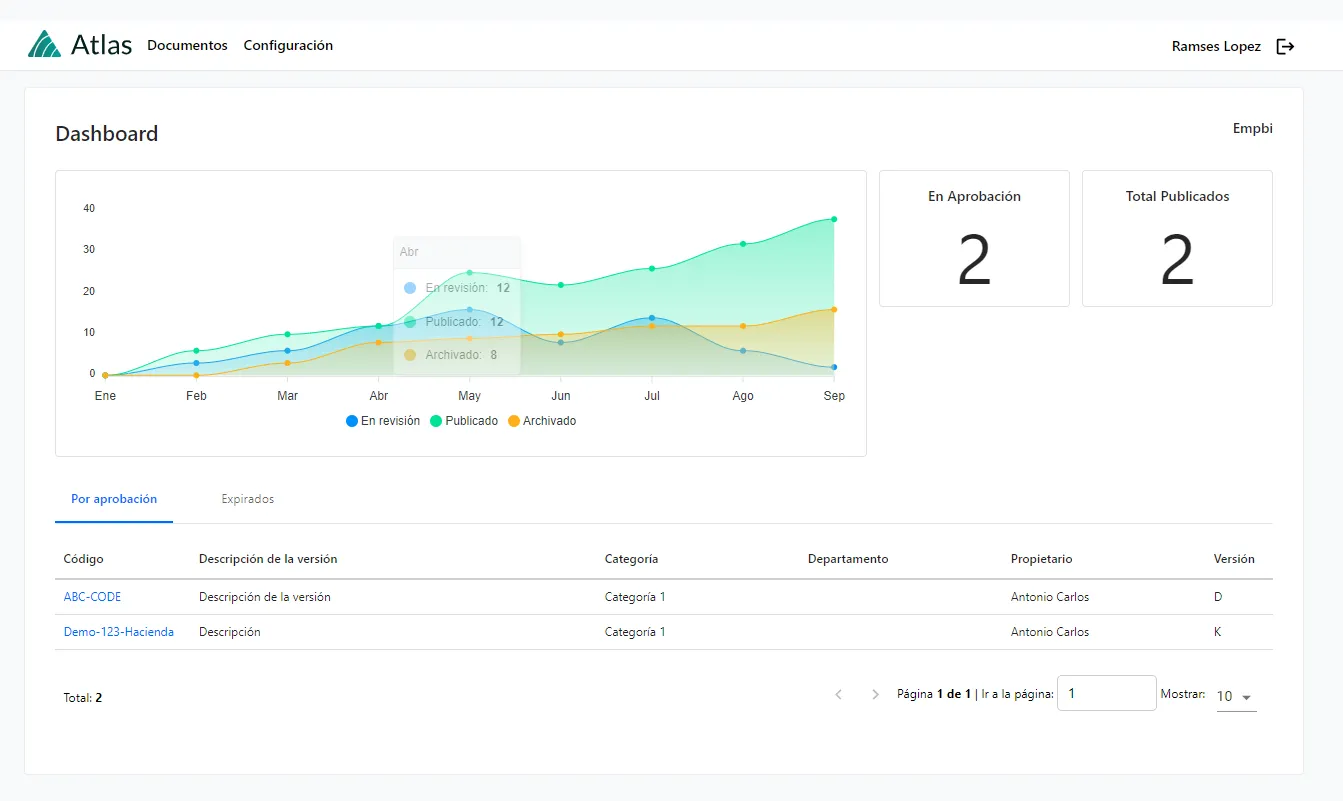Sort by the Código column header

[83, 559]
